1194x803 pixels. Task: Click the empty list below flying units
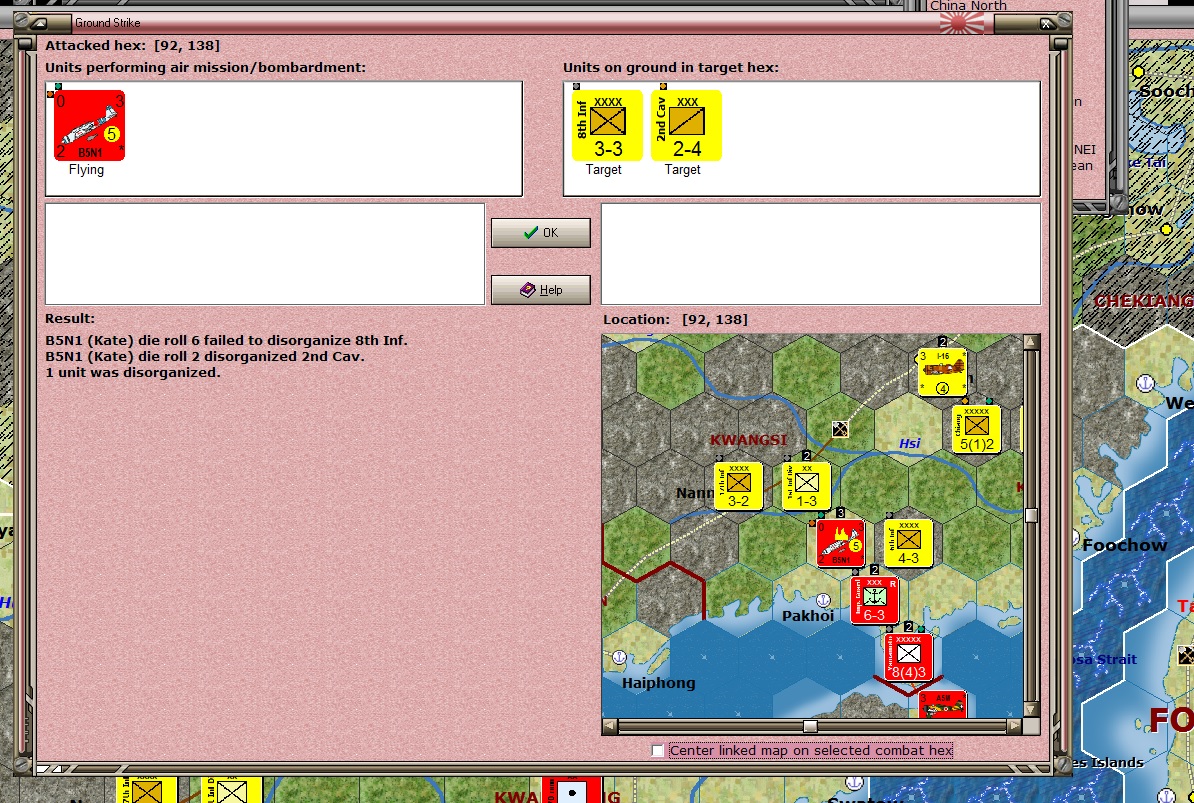click(265, 253)
